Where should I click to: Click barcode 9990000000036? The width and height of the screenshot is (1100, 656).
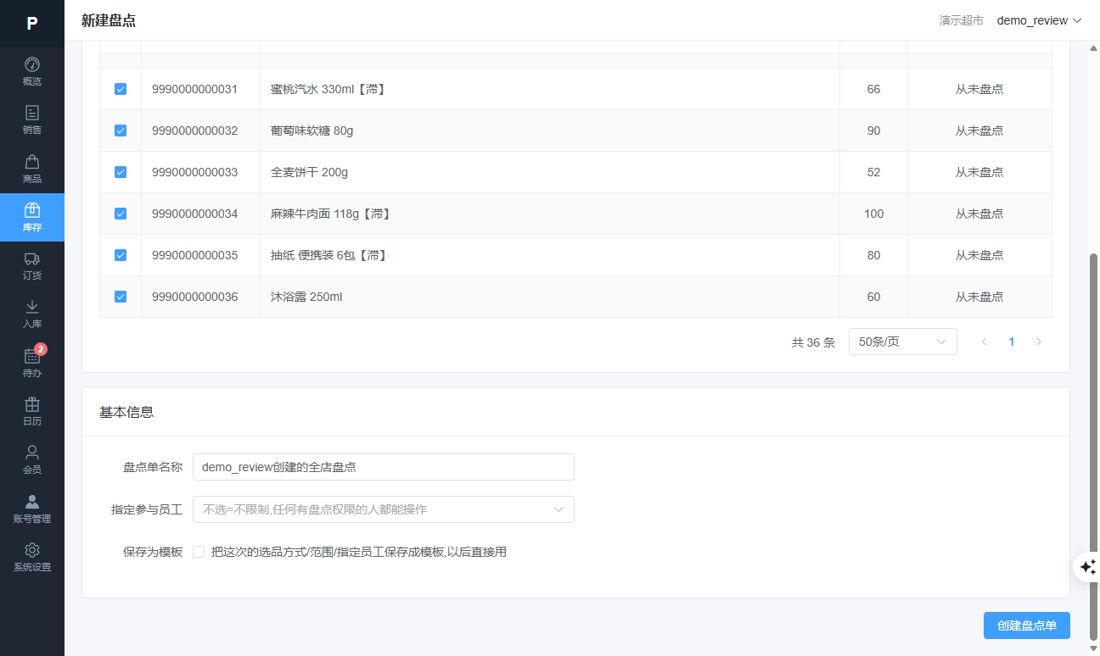pyautogui.click(x=194, y=297)
